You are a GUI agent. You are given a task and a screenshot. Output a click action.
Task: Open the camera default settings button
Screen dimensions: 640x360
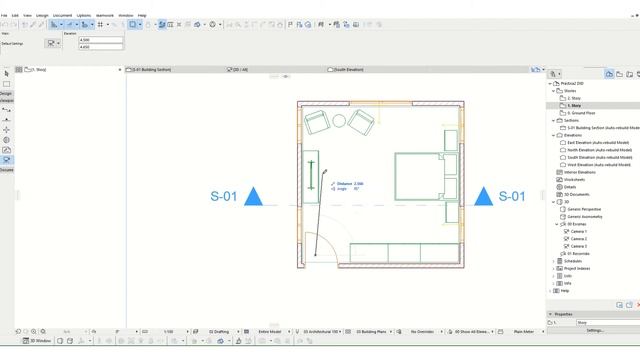pos(53,43)
